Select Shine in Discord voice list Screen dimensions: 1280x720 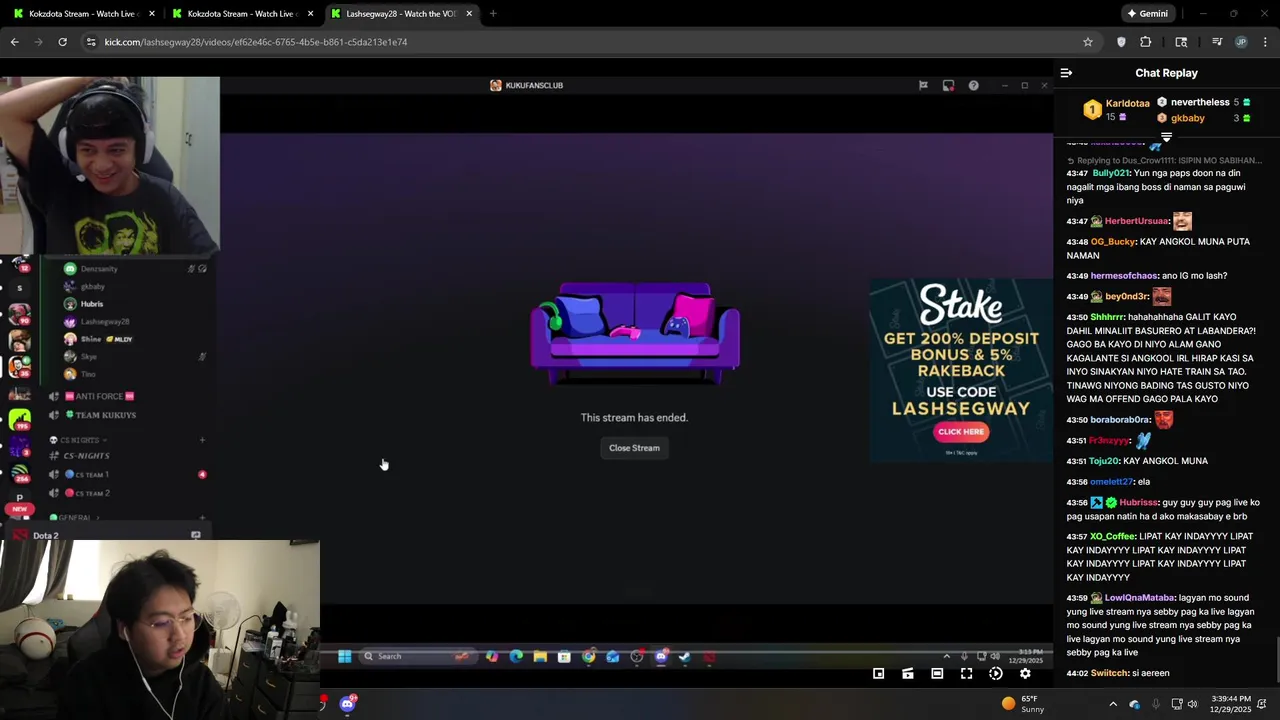pos(91,339)
